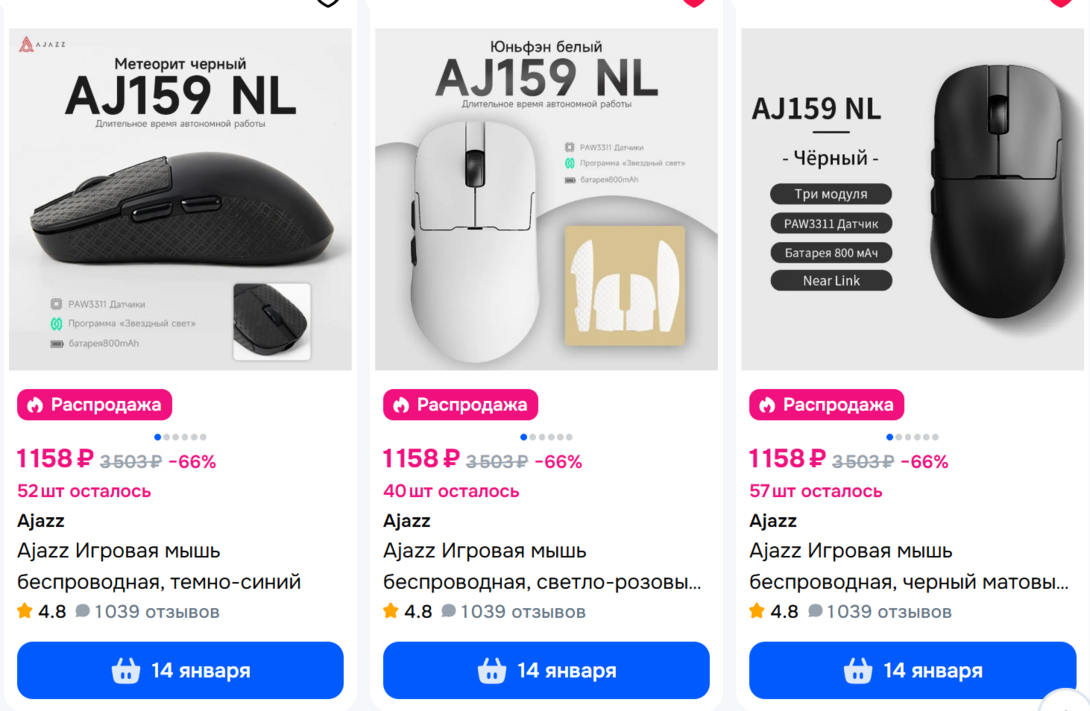This screenshot has height=711, width=1090.
Task: Click review bubble icon on black matte mouse card
Action: point(815,611)
